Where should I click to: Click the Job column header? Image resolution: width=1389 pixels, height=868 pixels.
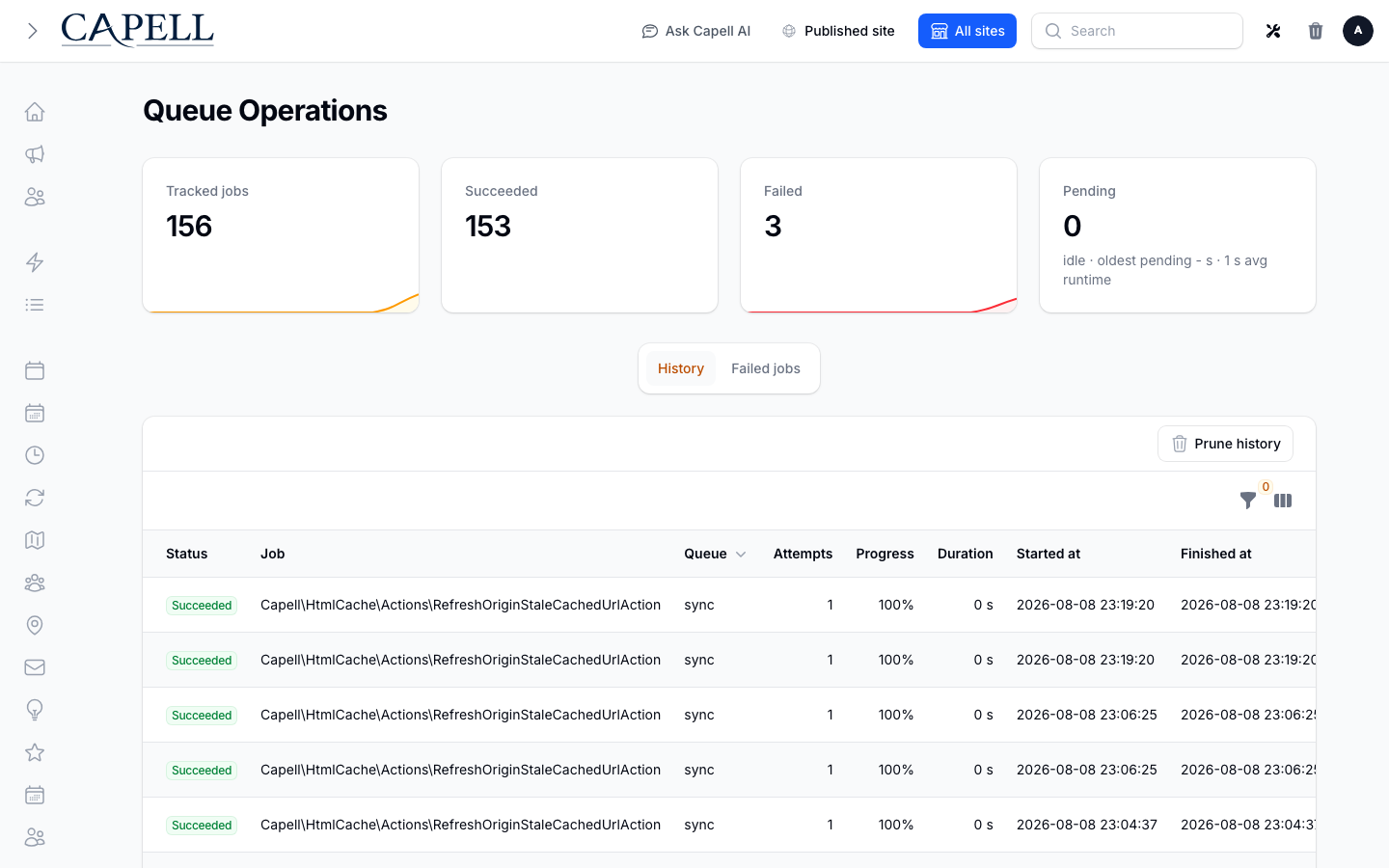click(x=273, y=554)
